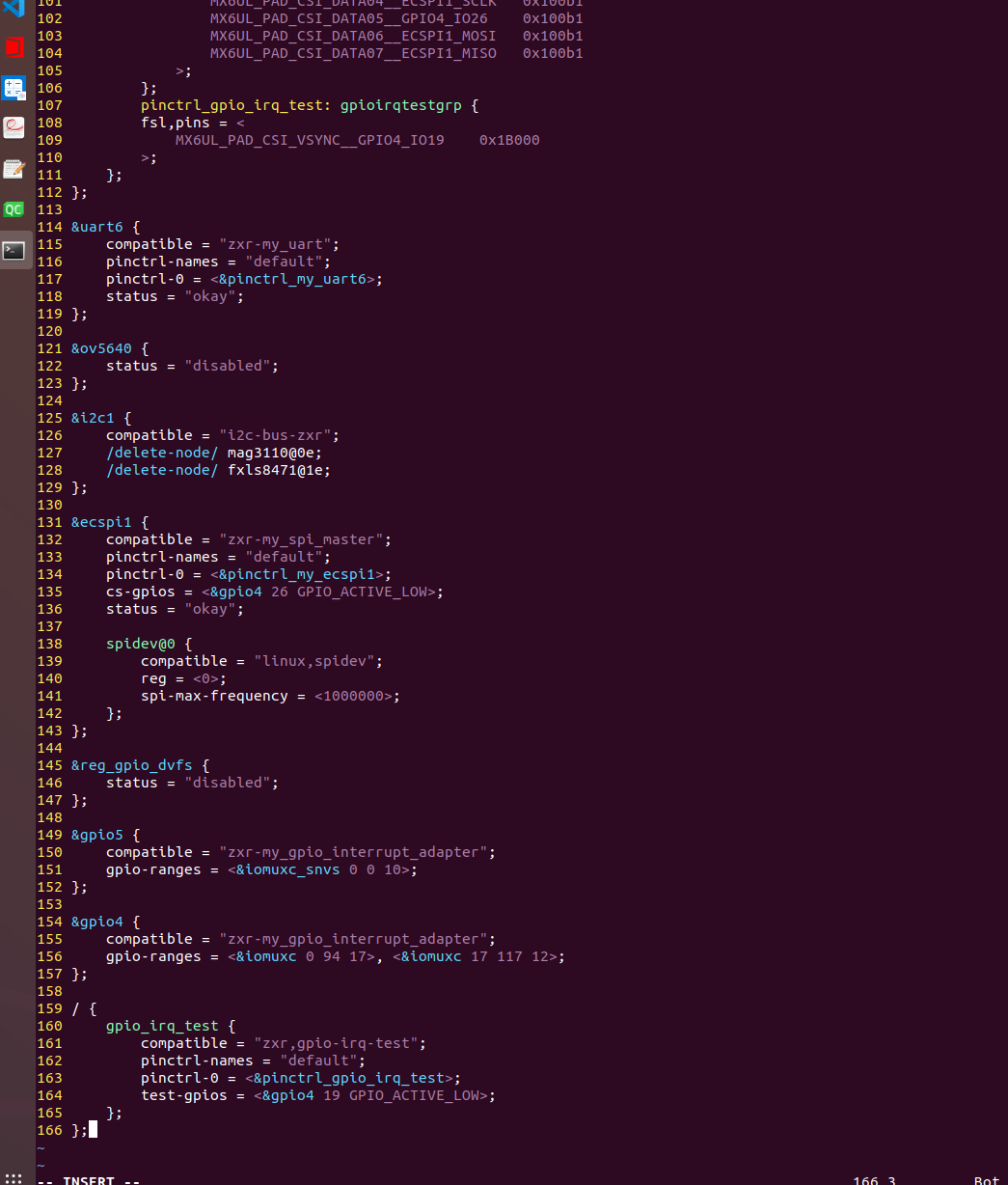This screenshot has height=1185, width=1008.
Task: Click <&iomuxc 17 117 12> range
Action: [475, 956]
